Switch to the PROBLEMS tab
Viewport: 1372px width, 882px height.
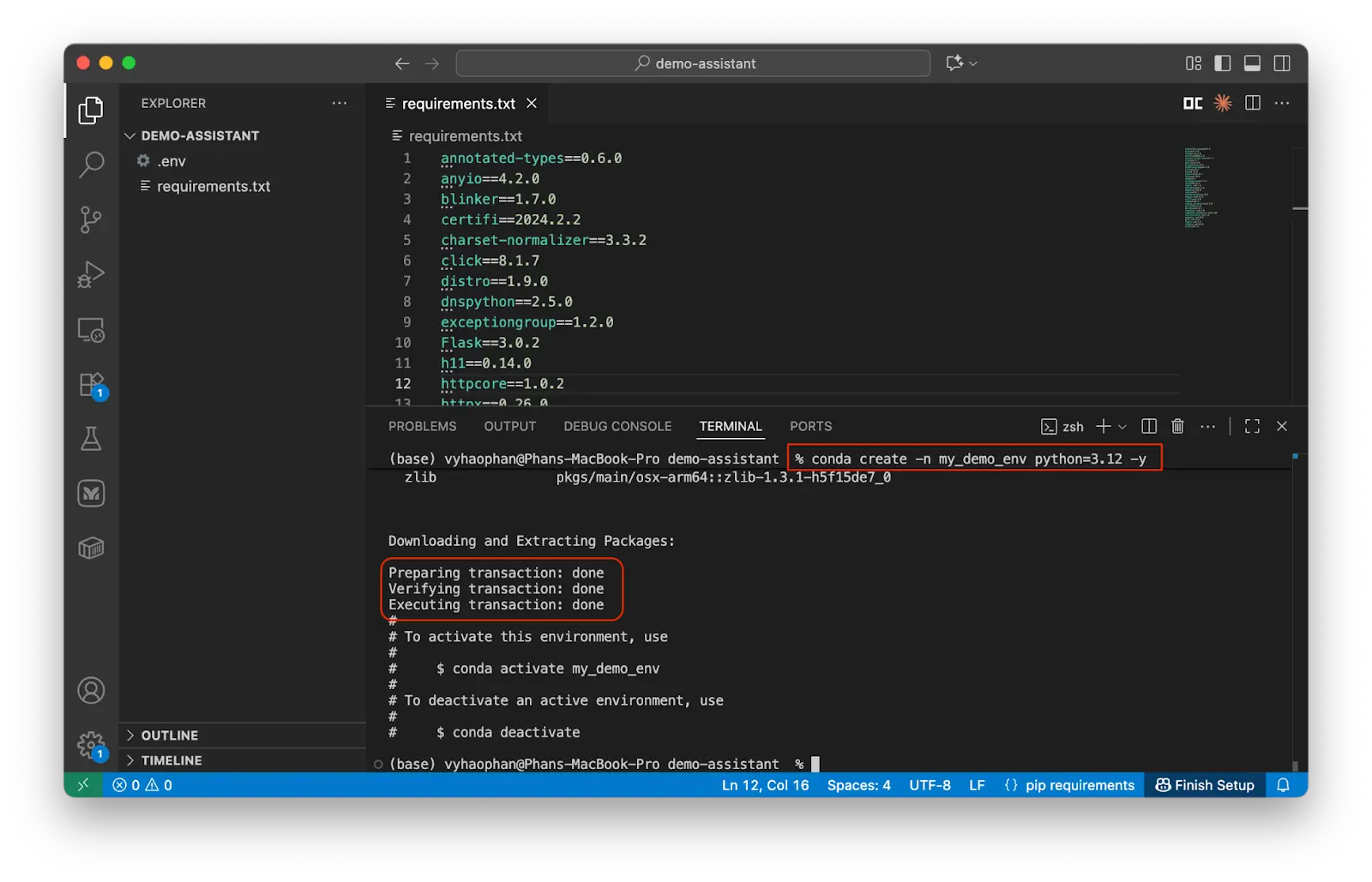point(422,426)
